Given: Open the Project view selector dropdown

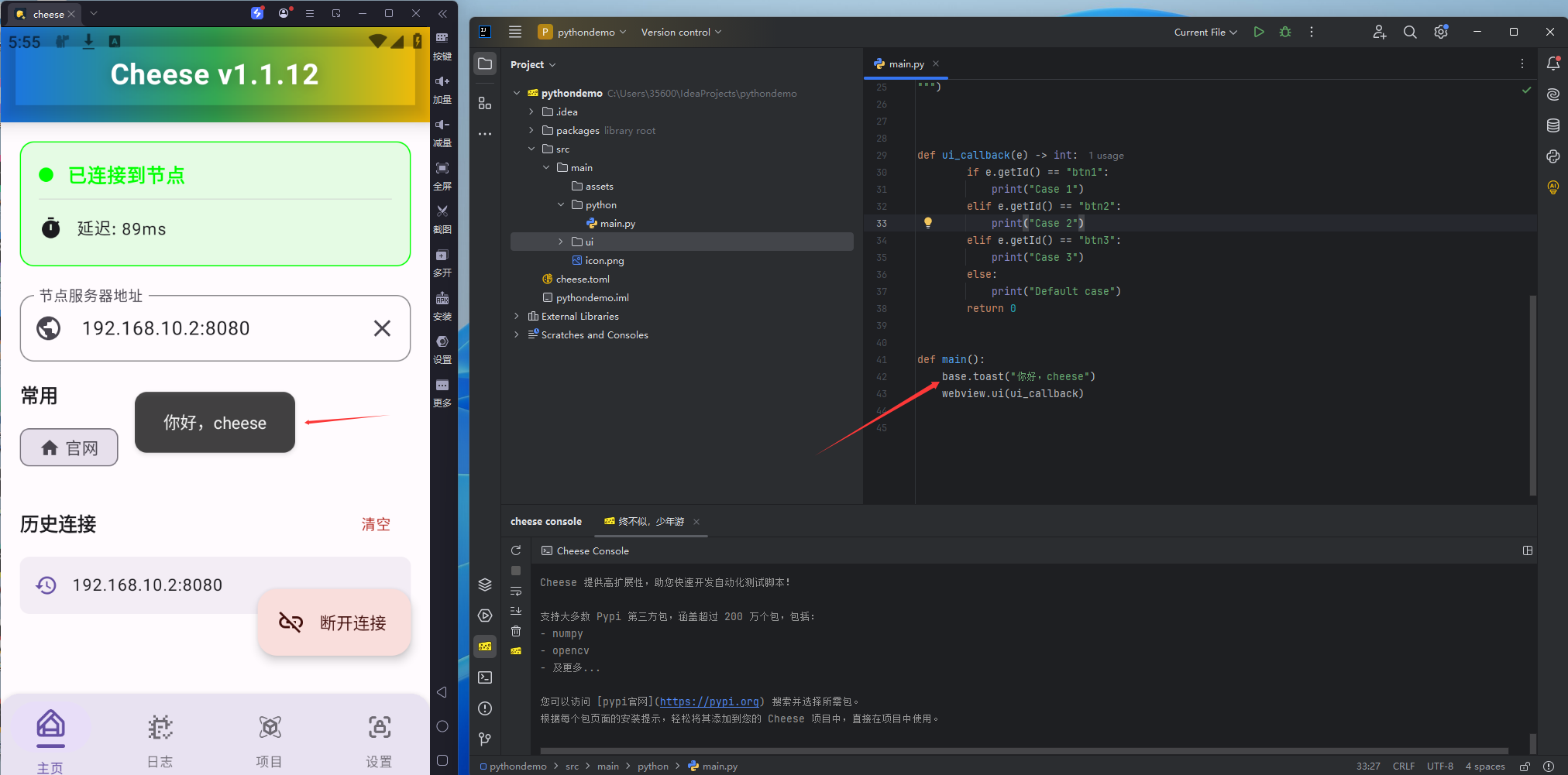Looking at the screenshot, I should (x=533, y=65).
